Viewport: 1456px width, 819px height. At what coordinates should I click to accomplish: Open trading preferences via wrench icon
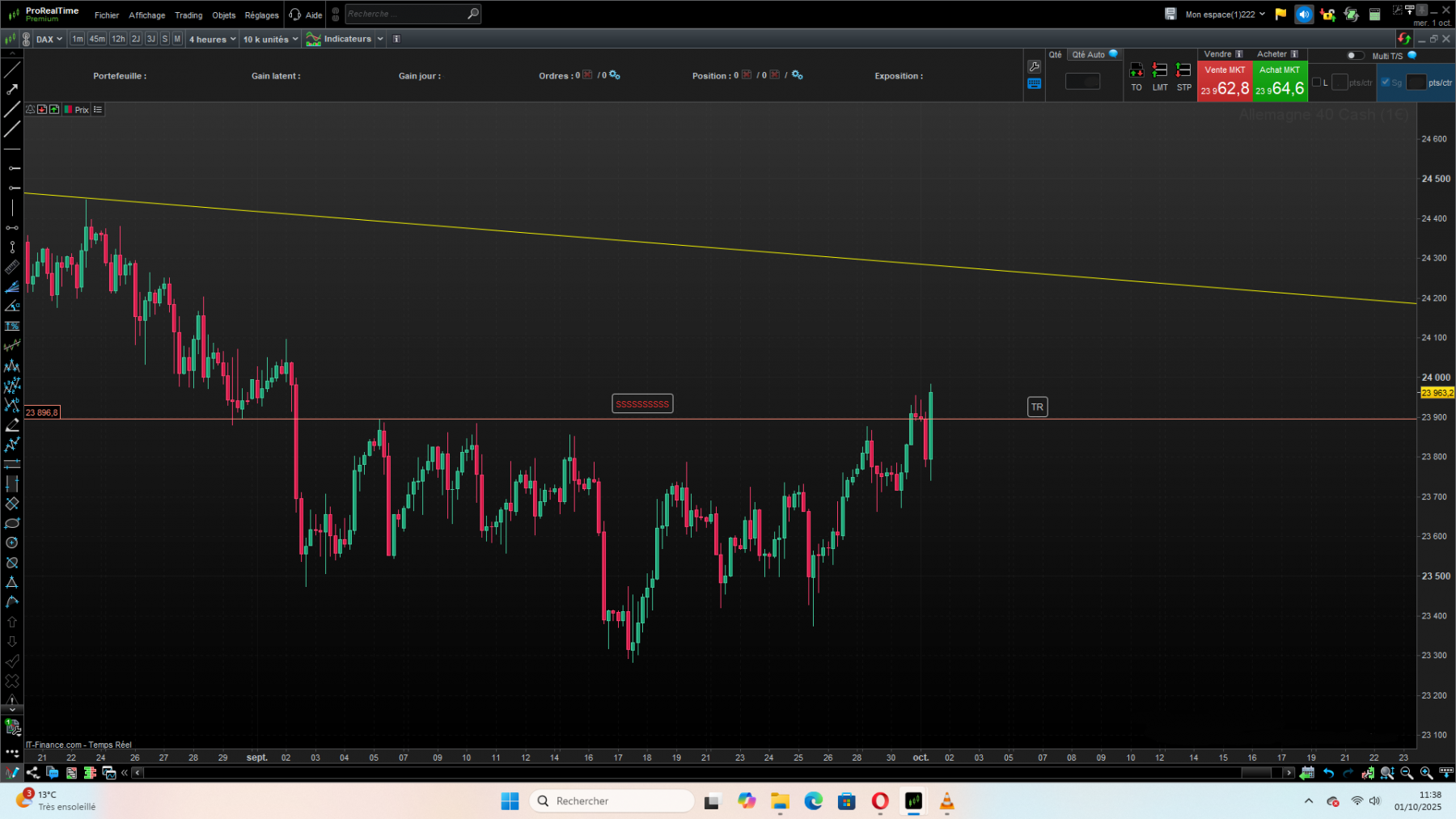point(1035,66)
